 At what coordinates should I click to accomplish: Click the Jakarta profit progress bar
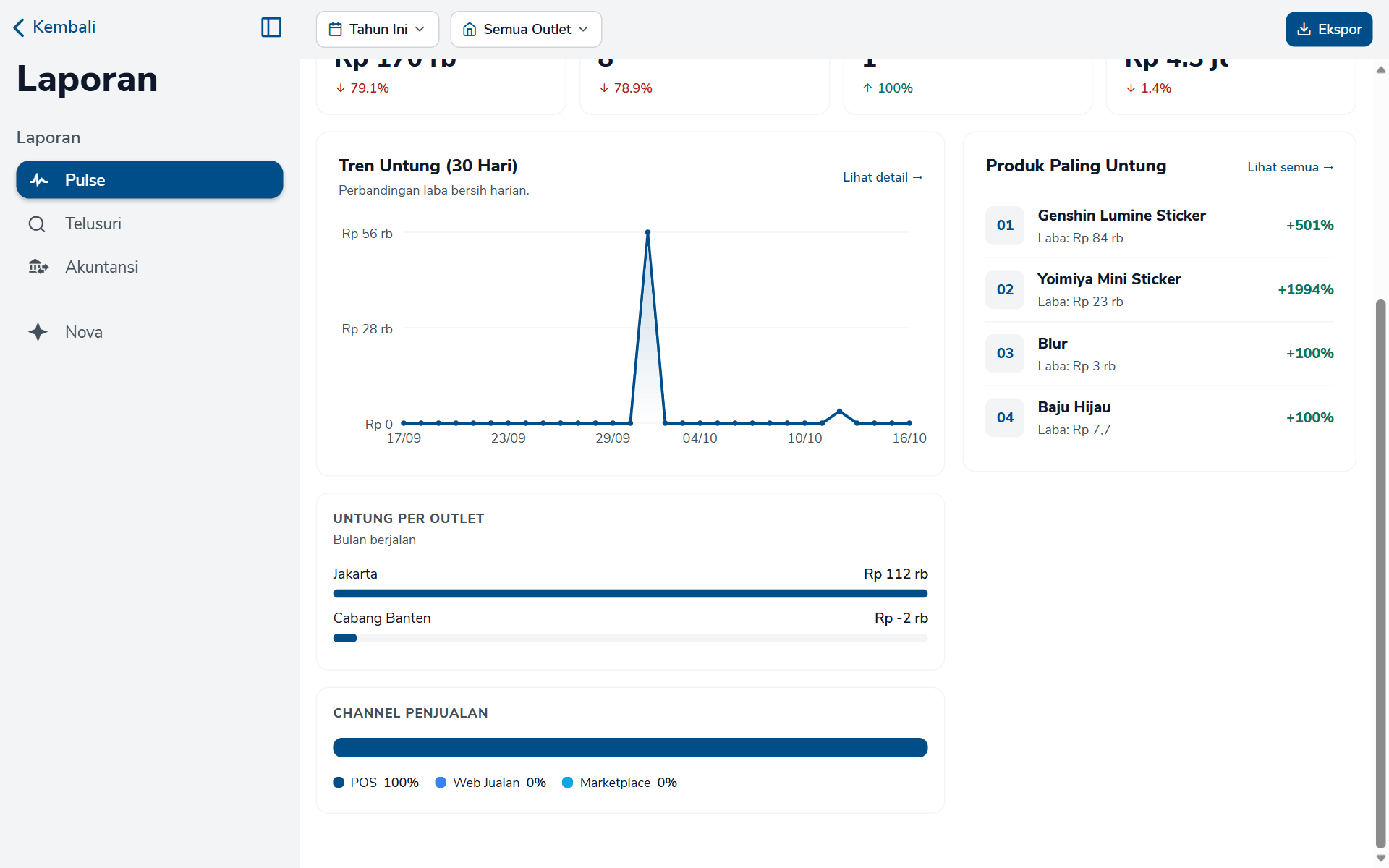(x=630, y=594)
